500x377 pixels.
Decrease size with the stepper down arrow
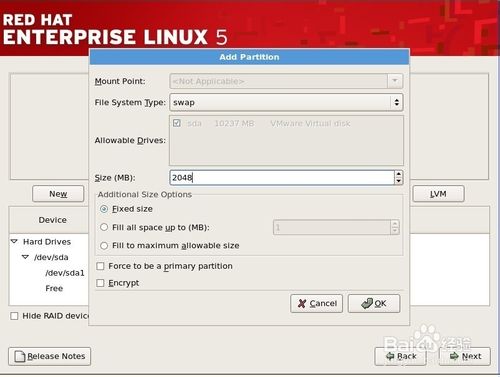click(398, 181)
